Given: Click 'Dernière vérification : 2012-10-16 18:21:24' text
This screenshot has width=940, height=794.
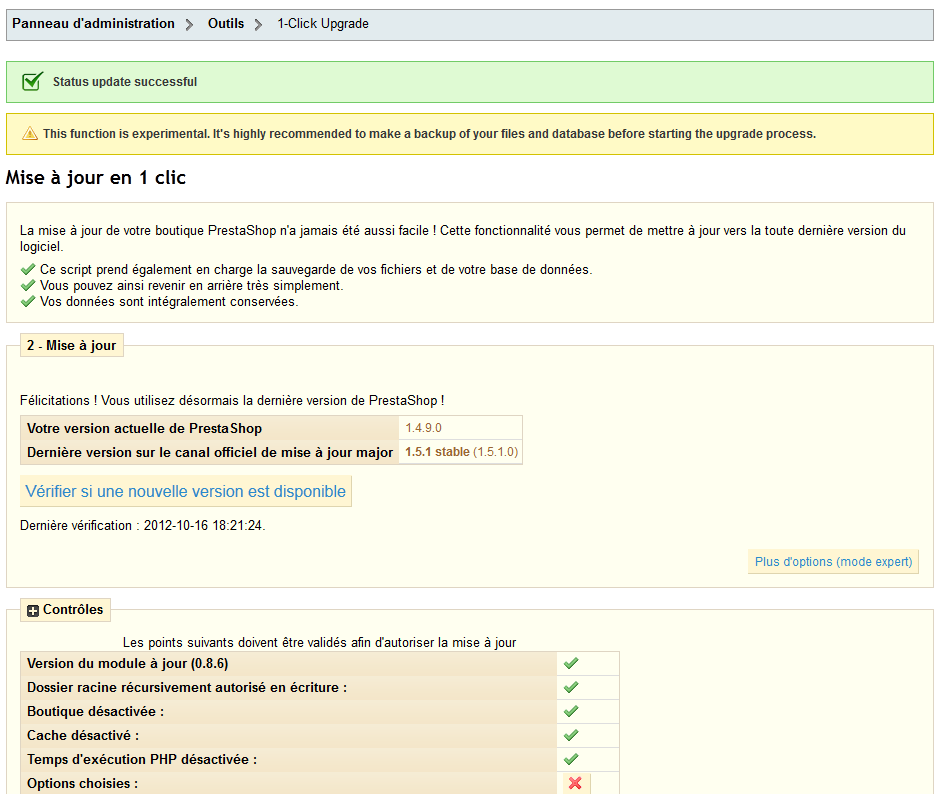Looking at the screenshot, I should point(143,525).
